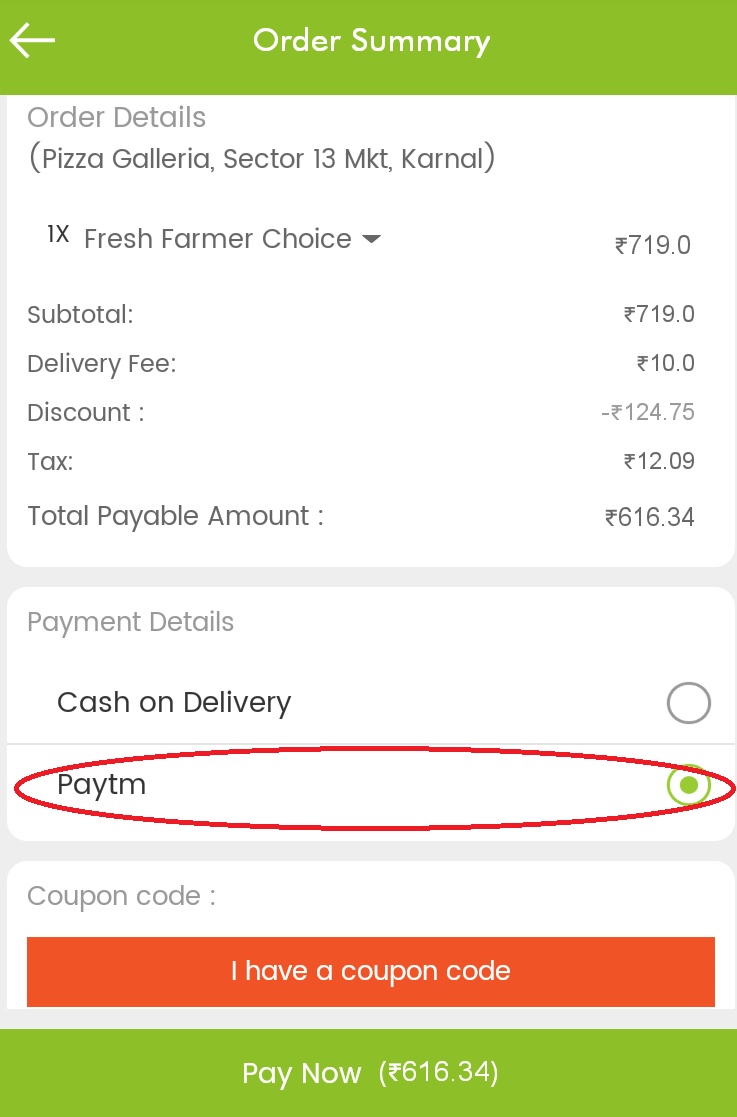Tap the Paytm label text
737x1117 pixels.
pos(101,785)
